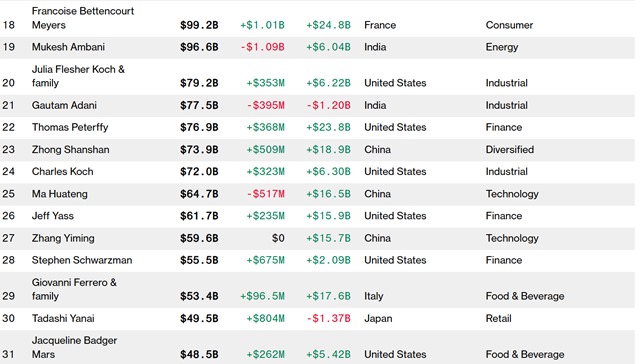
Task: Open Charles Koch's profile
Action: click(x=62, y=171)
